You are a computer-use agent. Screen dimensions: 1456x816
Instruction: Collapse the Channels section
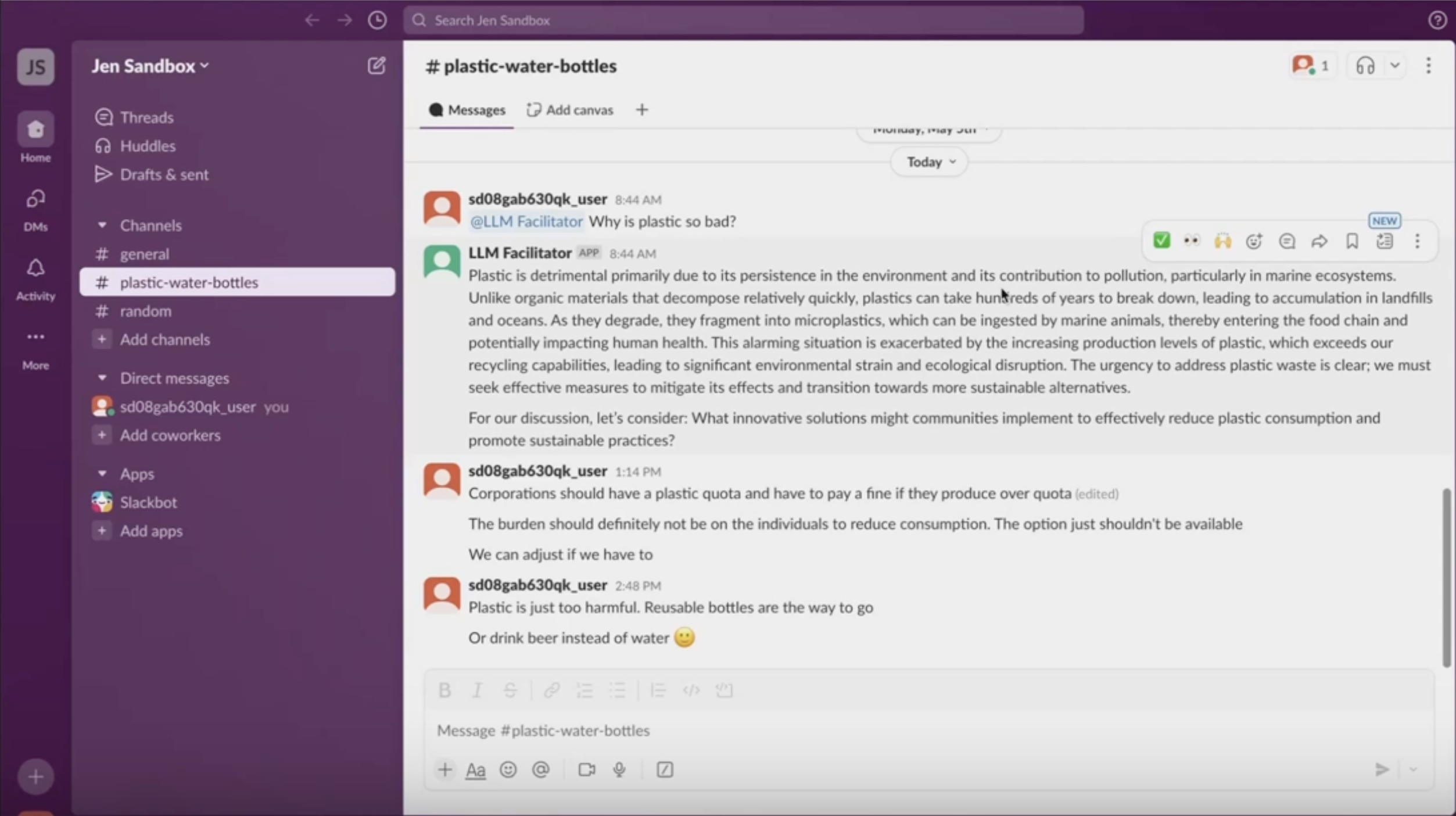pyautogui.click(x=102, y=225)
